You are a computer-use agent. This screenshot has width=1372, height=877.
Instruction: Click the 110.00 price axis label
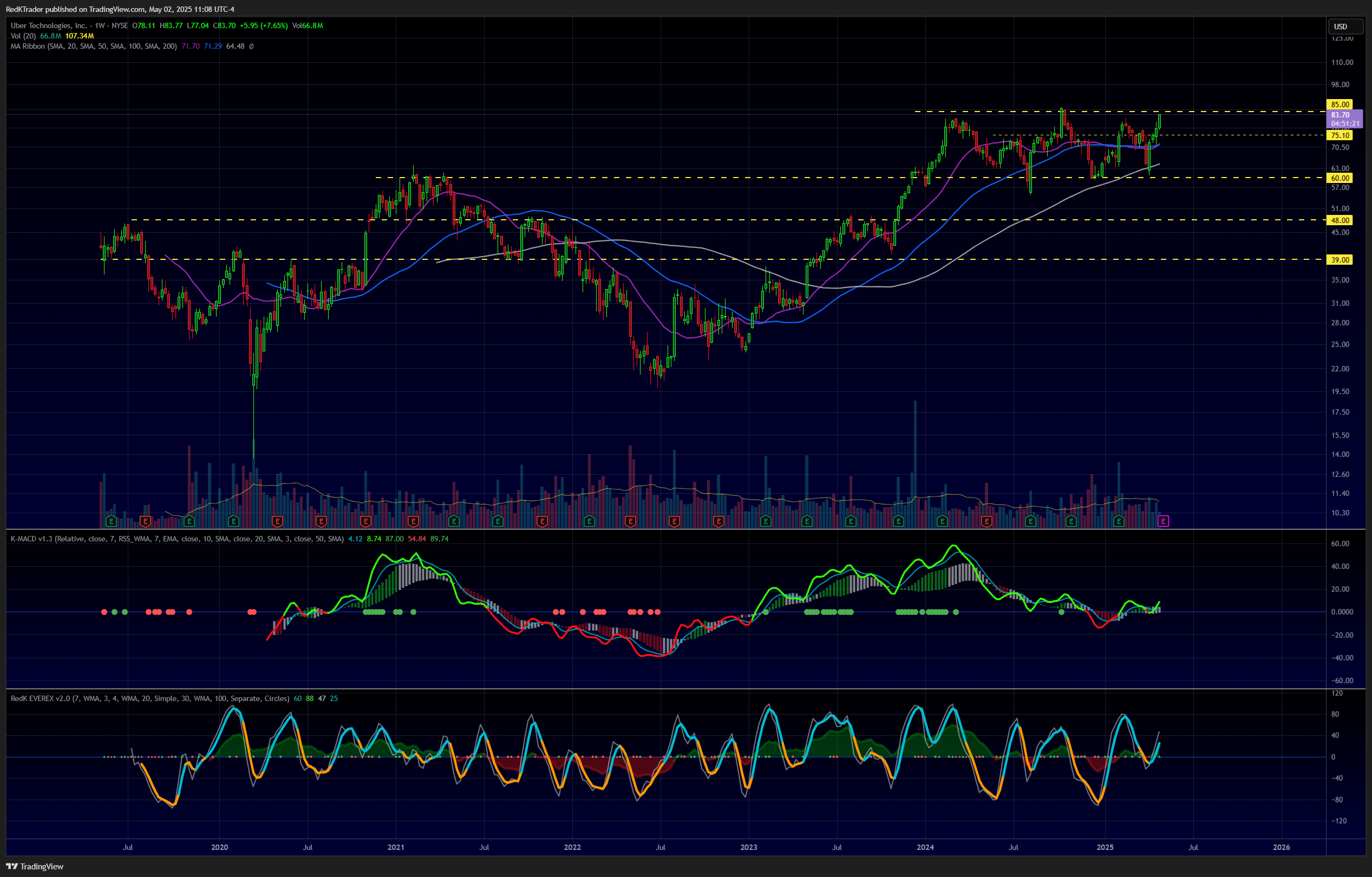coord(1342,62)
